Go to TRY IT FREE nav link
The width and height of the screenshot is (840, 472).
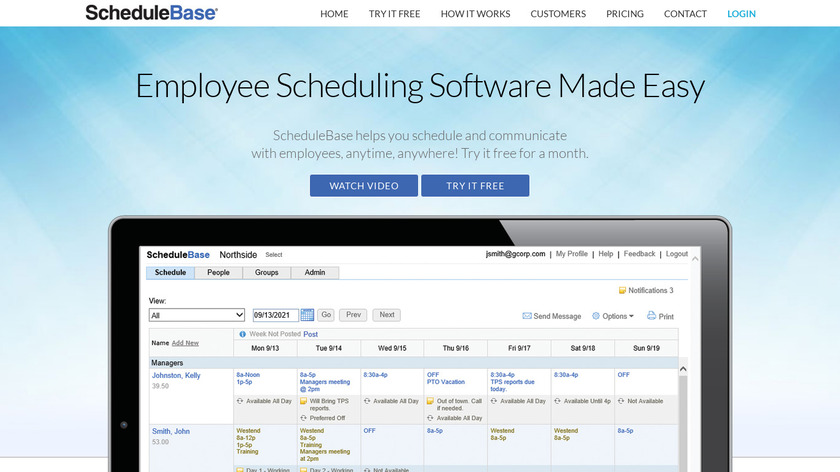point(394,14)
